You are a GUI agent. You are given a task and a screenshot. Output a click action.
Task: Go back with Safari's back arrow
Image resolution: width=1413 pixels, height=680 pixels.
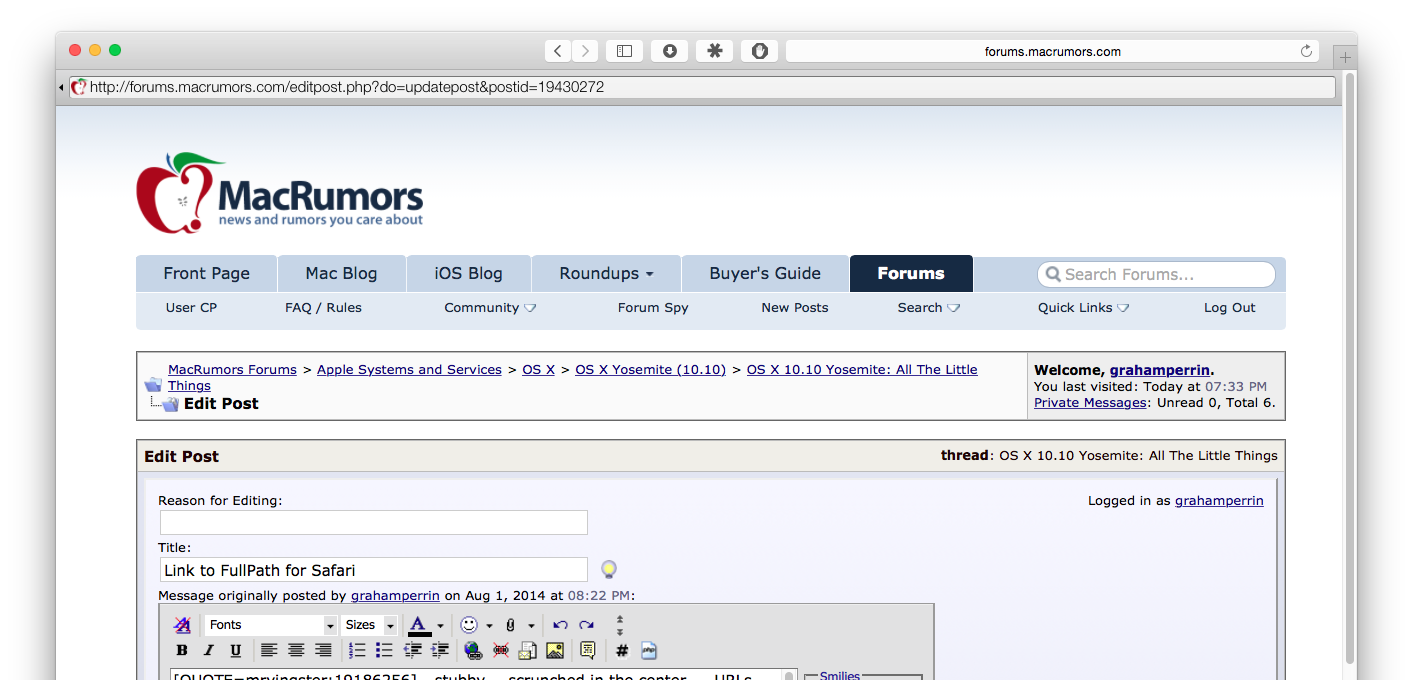pyautogui.click(x=558, y=51)
